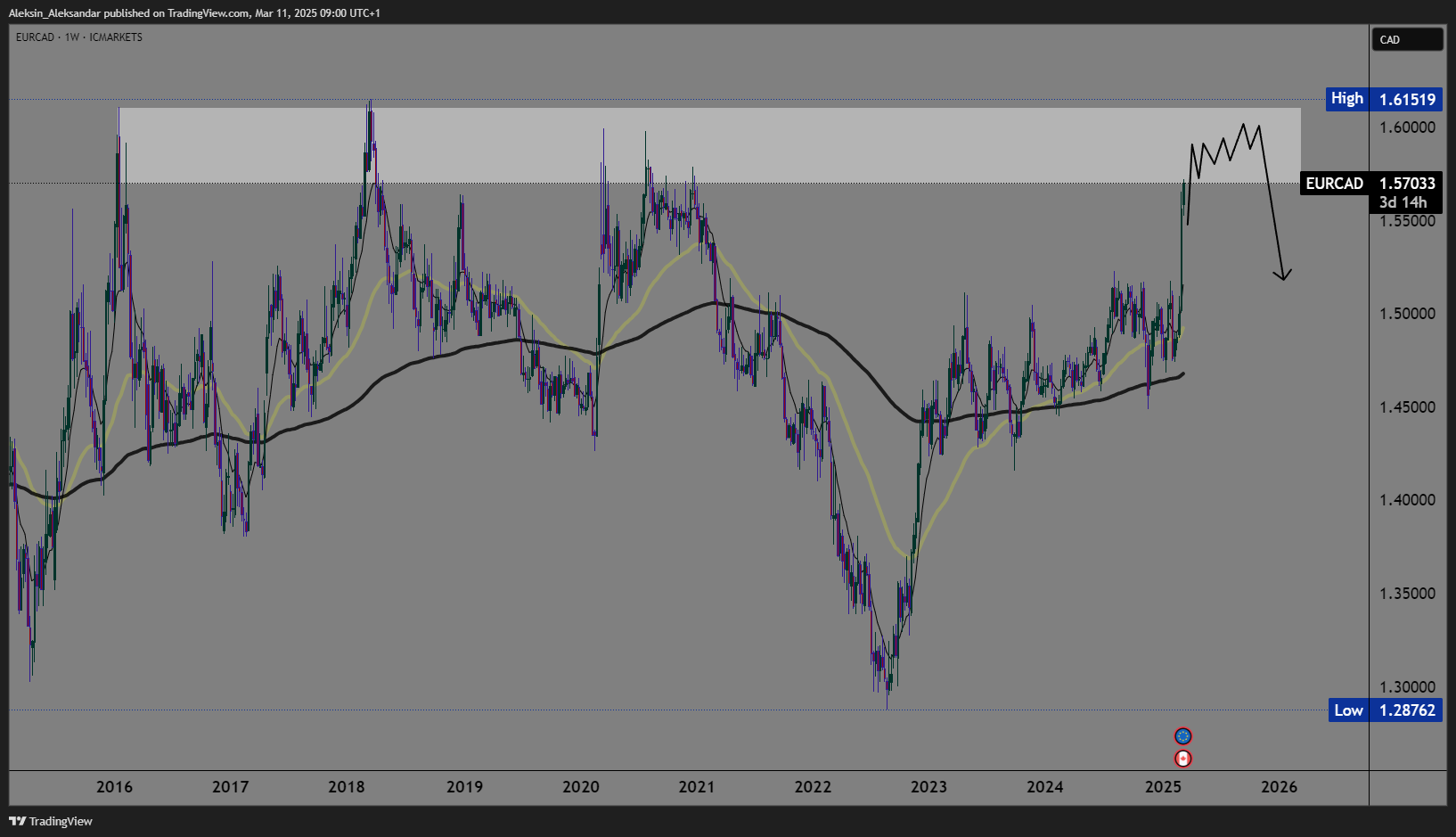Click the 2017 label on time axis
1456x837 pixels.
pyautogui.click(x=230, y=787)
